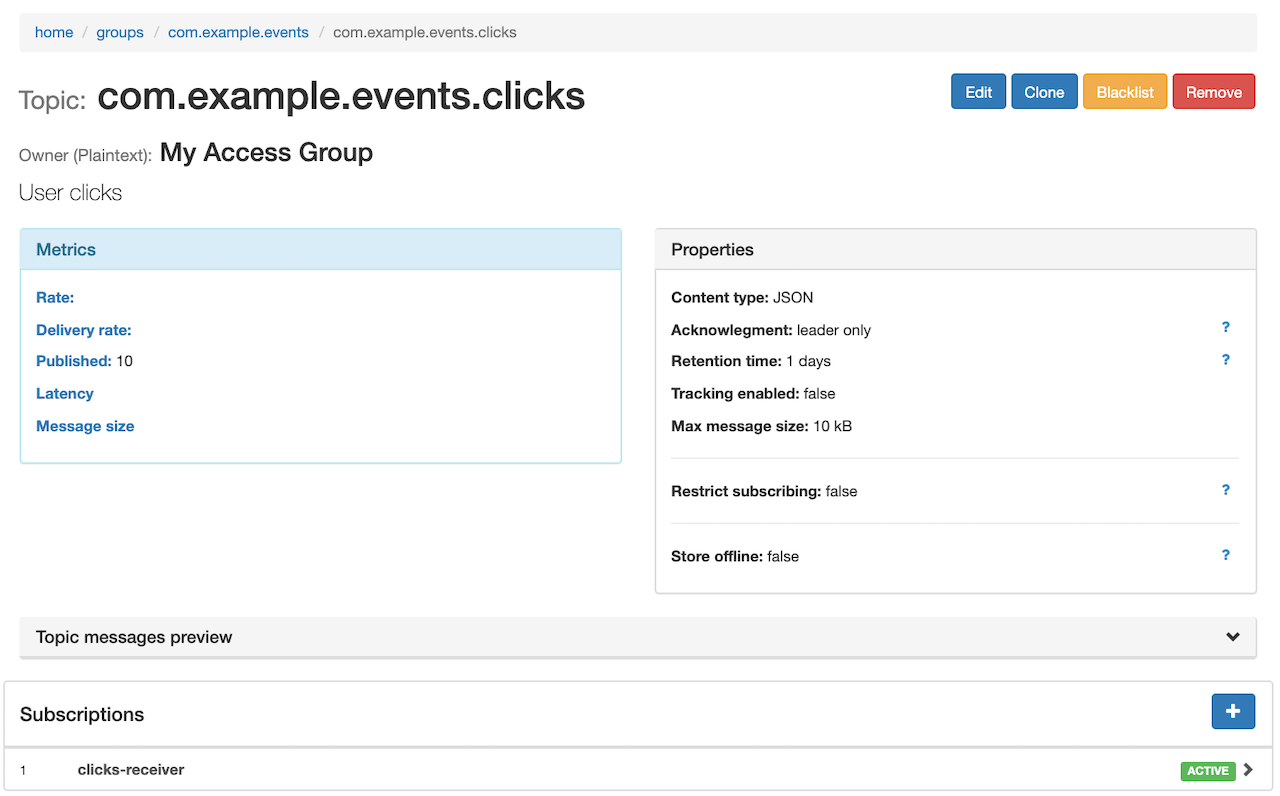Add a new subscription with the plus button
The height and width of the screenshot is (796, 1280).
pos(1233,711)
